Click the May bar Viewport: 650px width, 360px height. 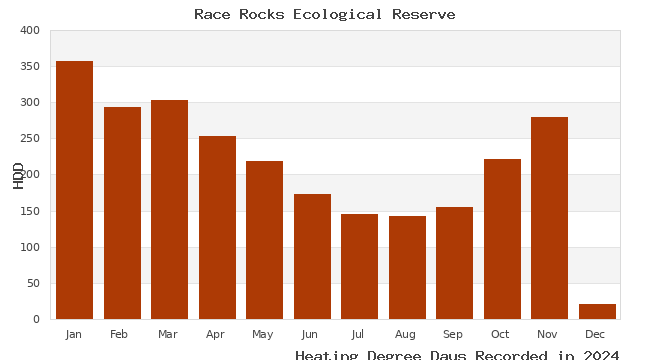(264, 240)
